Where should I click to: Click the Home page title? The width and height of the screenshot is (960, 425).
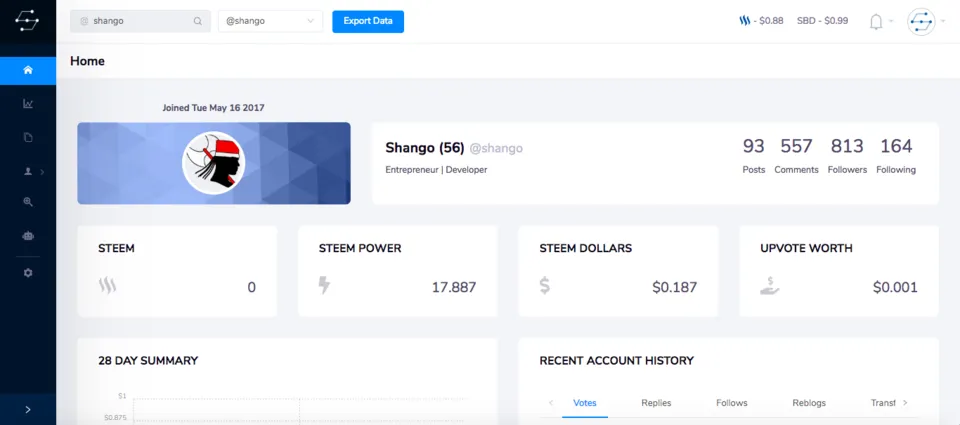tap(88, 61)
